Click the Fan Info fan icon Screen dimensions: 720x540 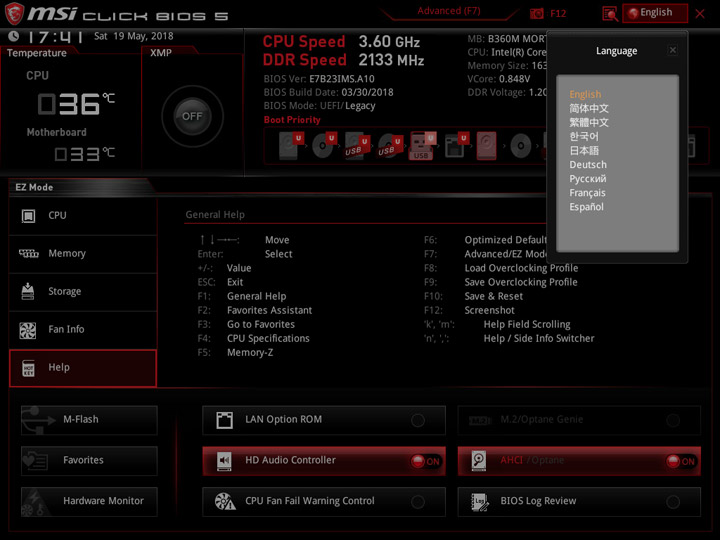[28, 330]
